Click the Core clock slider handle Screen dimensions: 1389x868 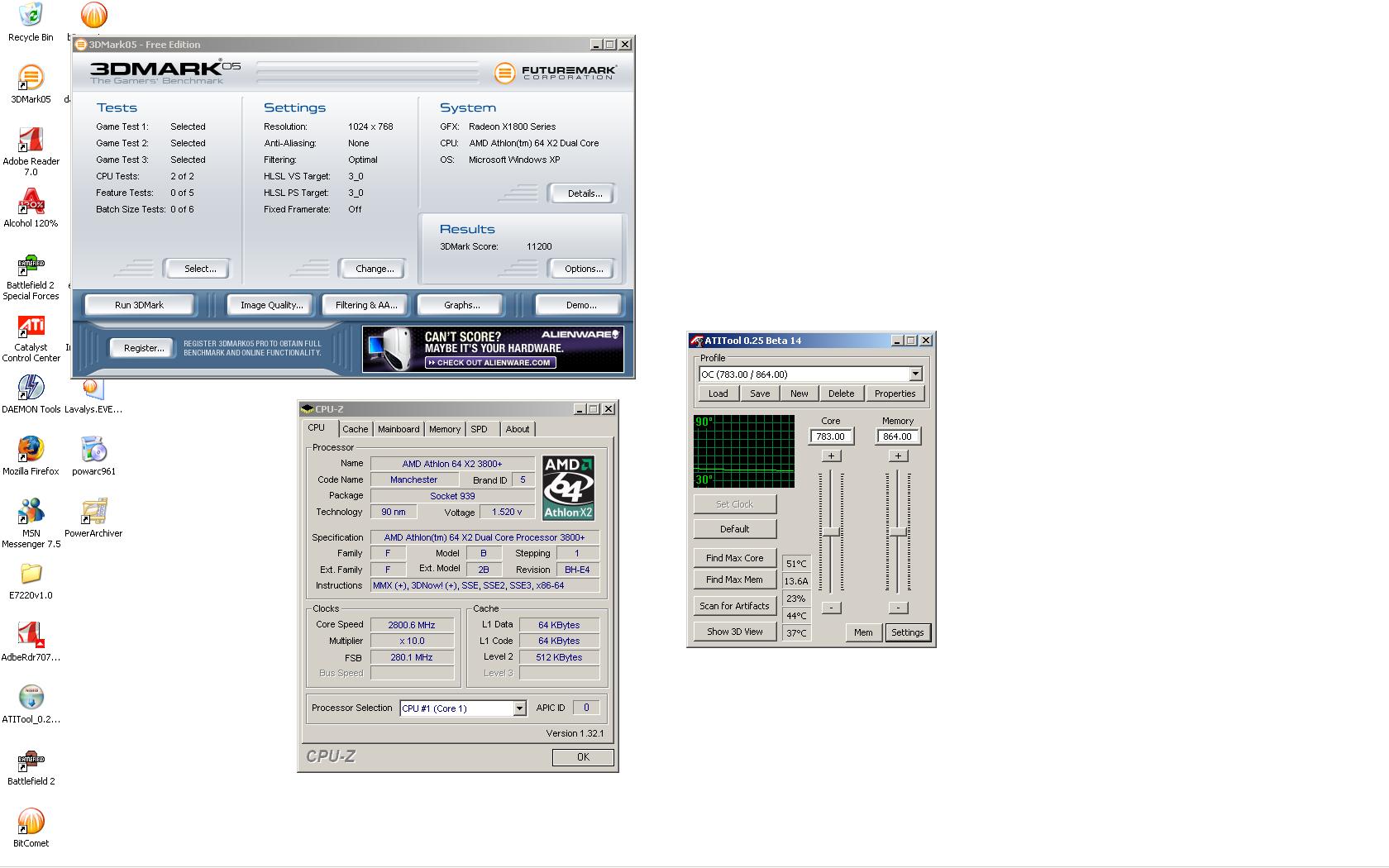point(831,532)
